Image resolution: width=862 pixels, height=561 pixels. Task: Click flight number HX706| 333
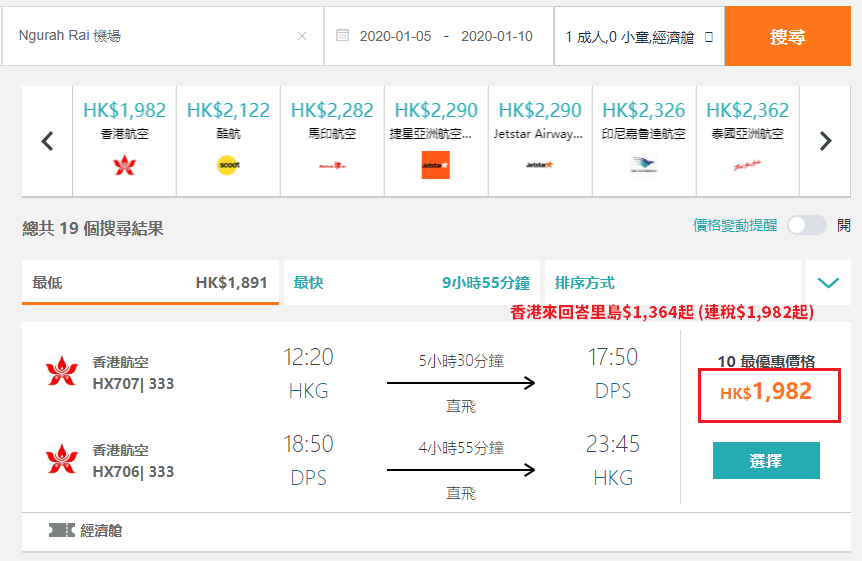click(x=133, y=472)
